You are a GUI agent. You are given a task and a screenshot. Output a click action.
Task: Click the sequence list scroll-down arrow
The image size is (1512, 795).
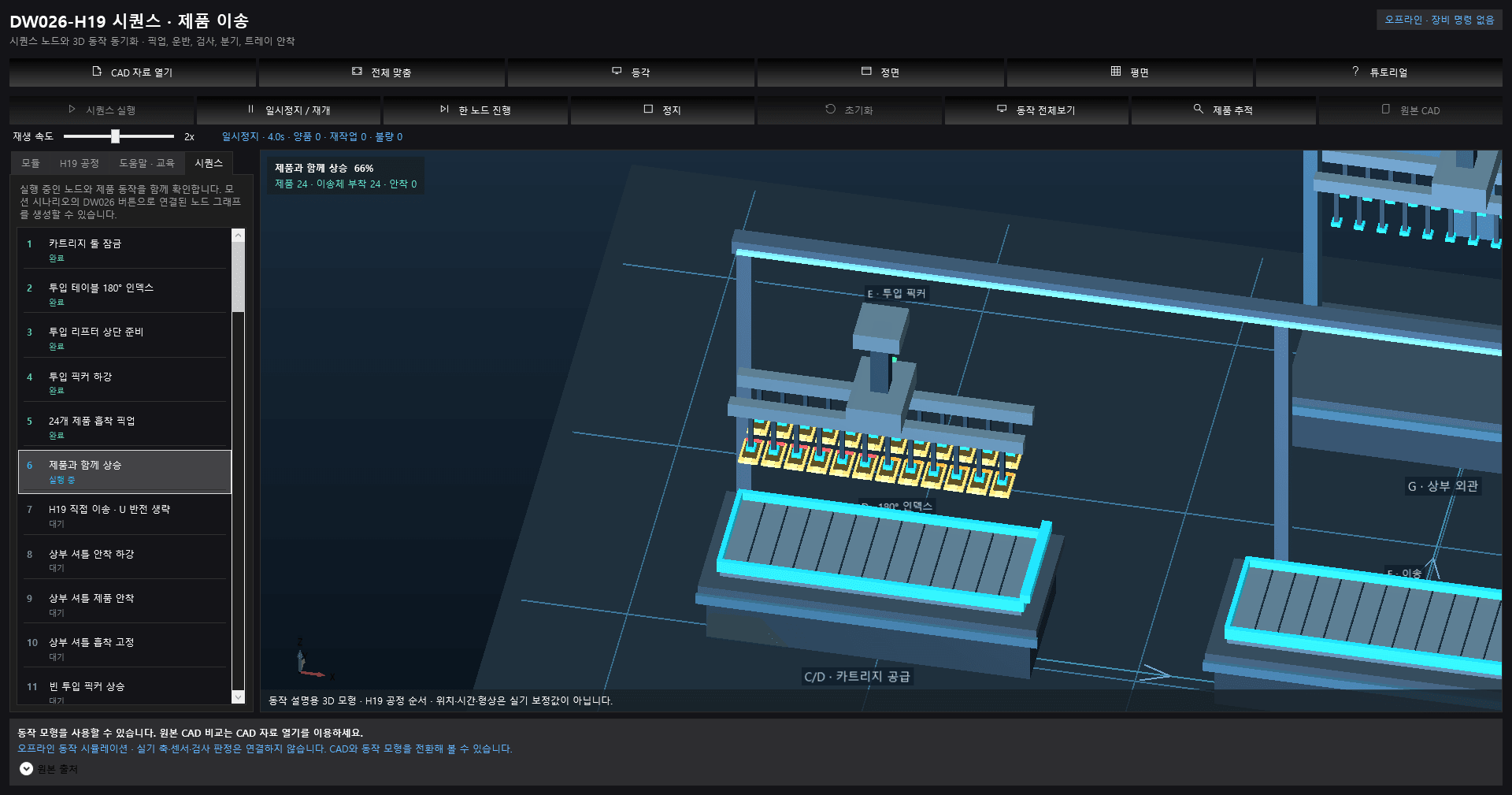[239, 697]
